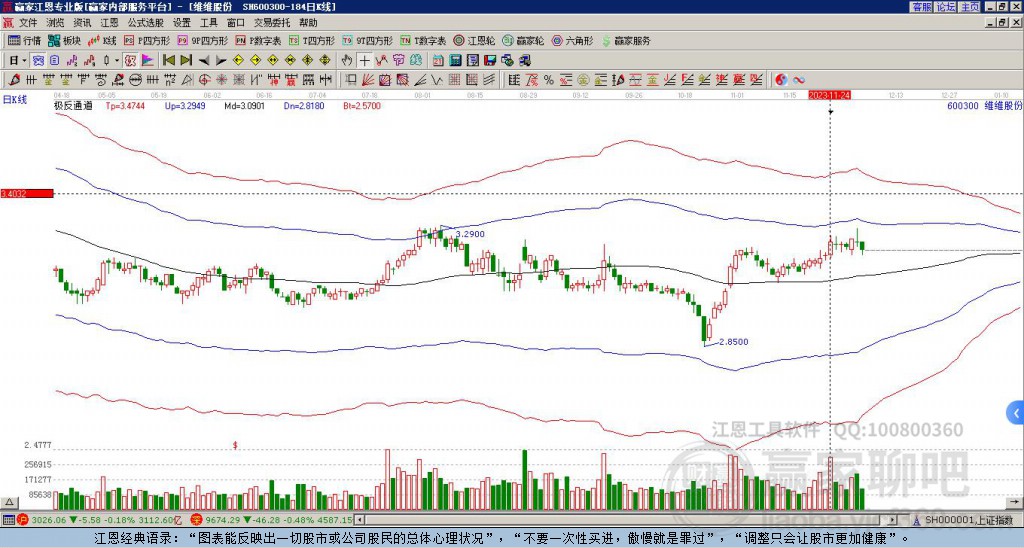Viewport: 1024px width, 548px height.
Task: Open the 板块 sector view
Action: pyautogui.click(x=64, y=40)
